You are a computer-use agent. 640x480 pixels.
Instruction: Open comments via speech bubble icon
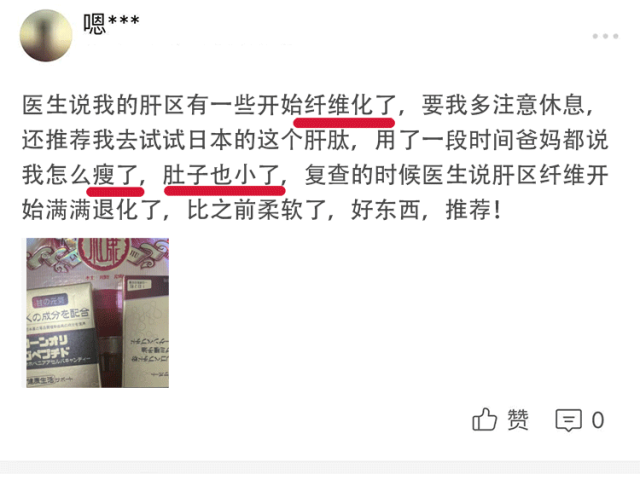[568, 420]
